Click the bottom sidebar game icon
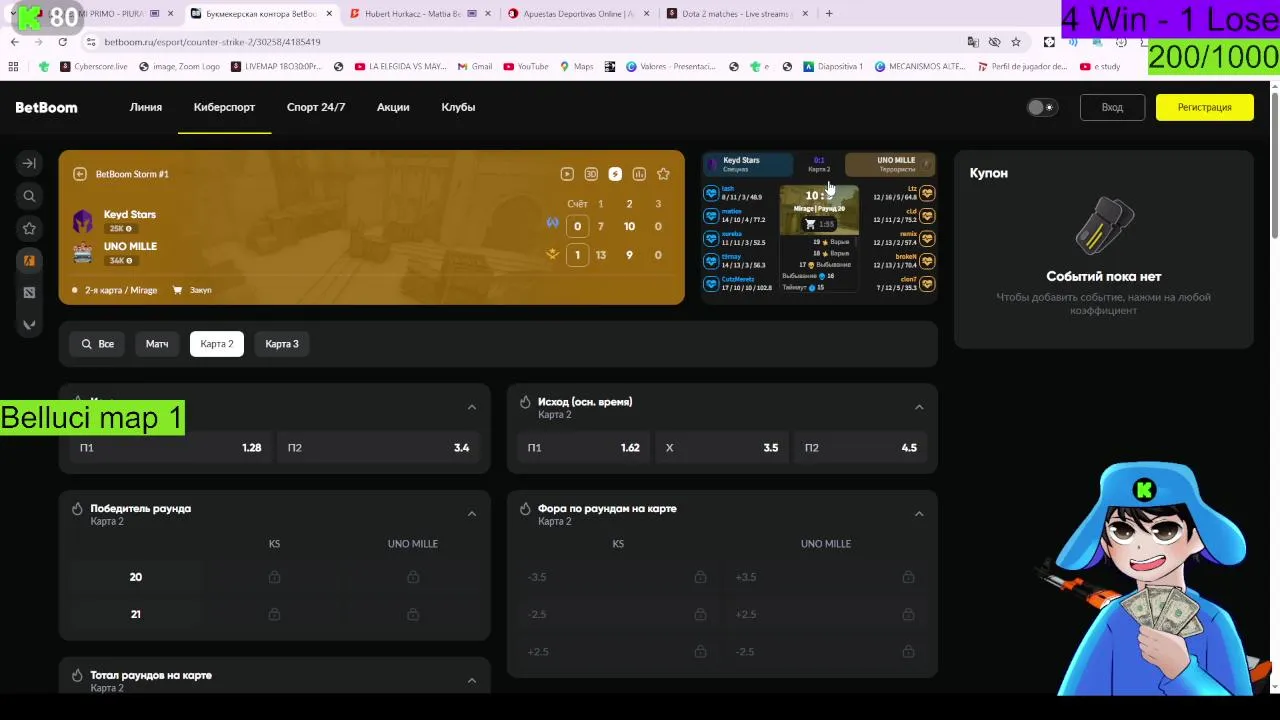This screenshot has width=1280, height=720. 29,324
